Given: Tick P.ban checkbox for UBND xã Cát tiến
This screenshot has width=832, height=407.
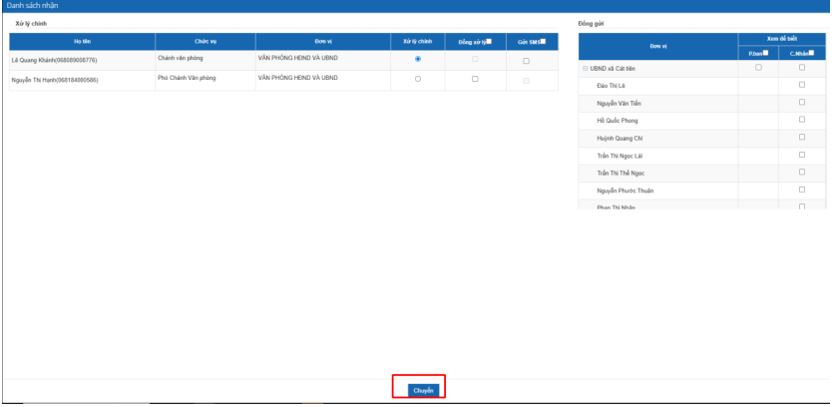Looking at the screenshot, I should coord(758,68).
